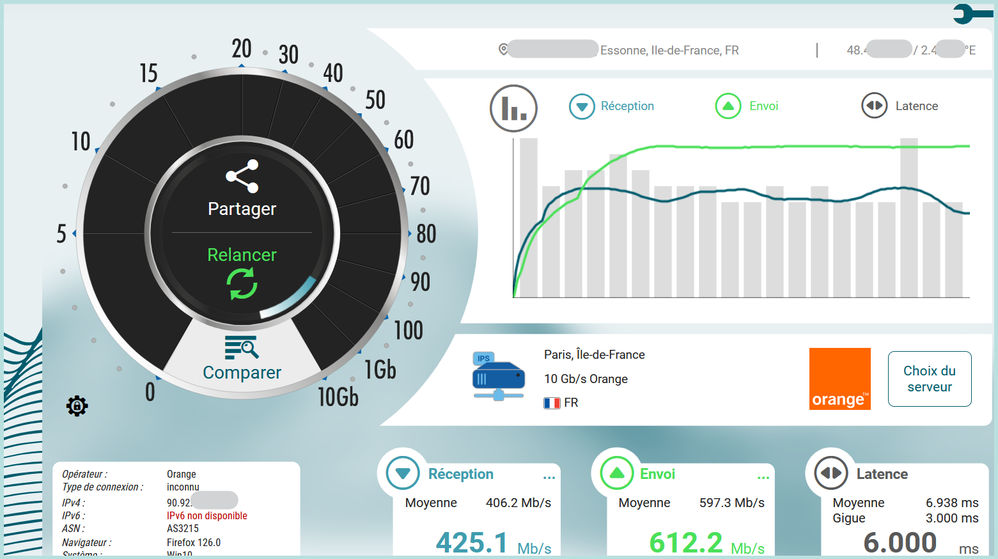Click the Choix du serveur button
Viewport: 998px width, 559px height.
tap(929, 379)
